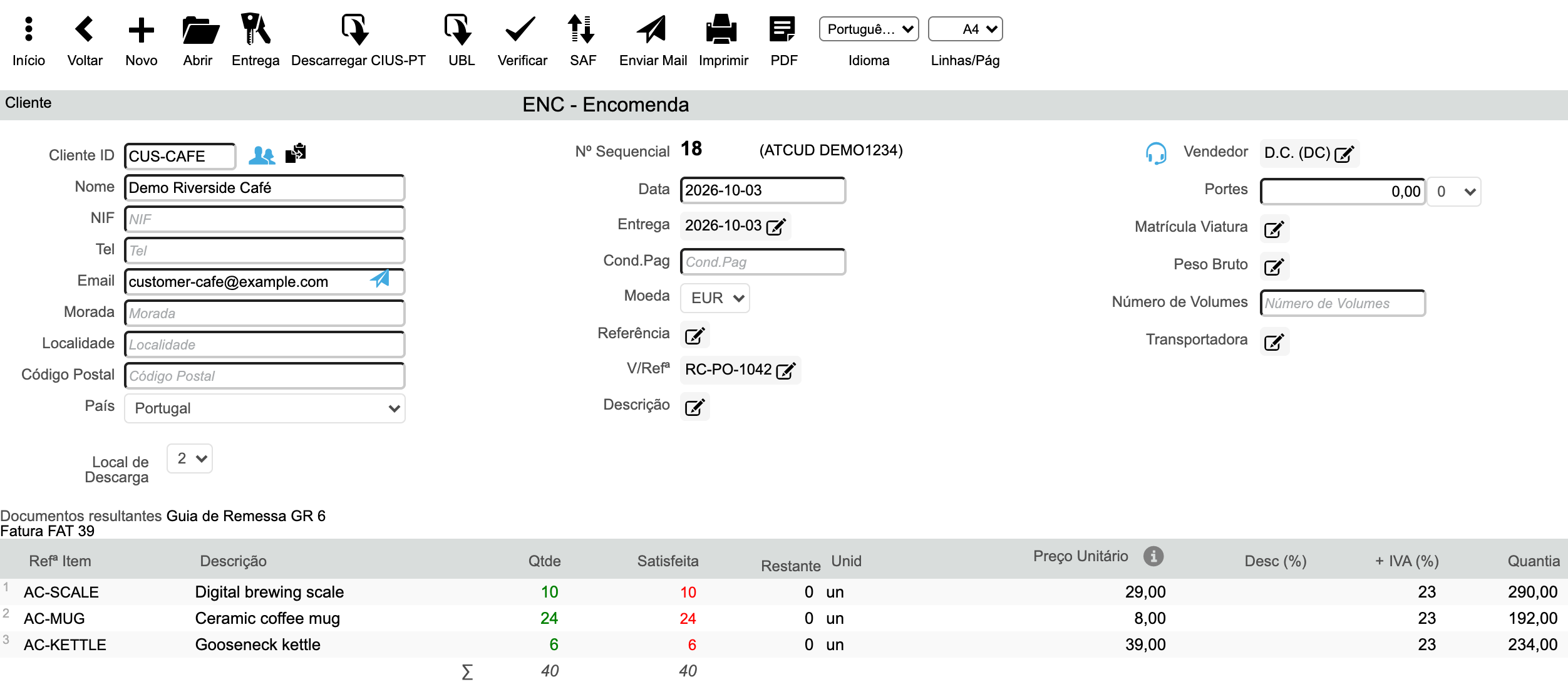This screenshot has width=1568, height=694.
Task: Click the headset icon next to Vendedor
Action: tap(1156, 153)
